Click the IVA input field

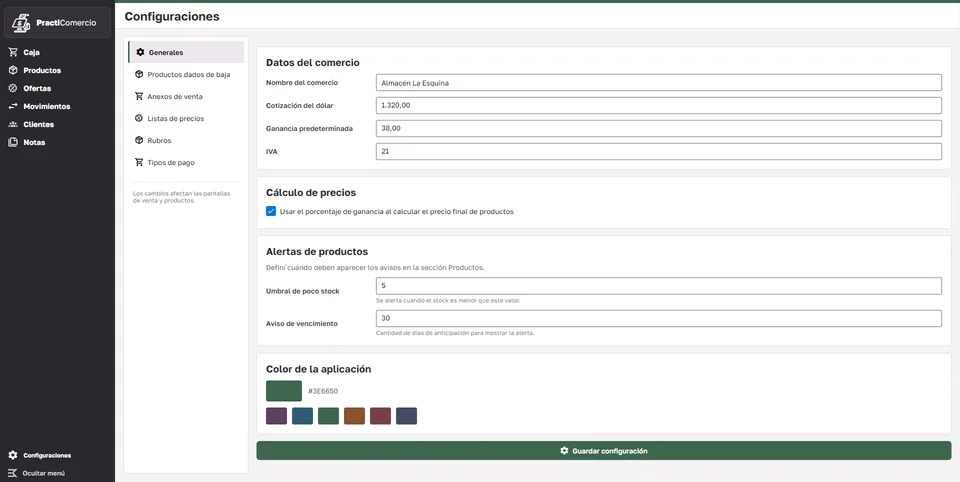coord(659,151)
